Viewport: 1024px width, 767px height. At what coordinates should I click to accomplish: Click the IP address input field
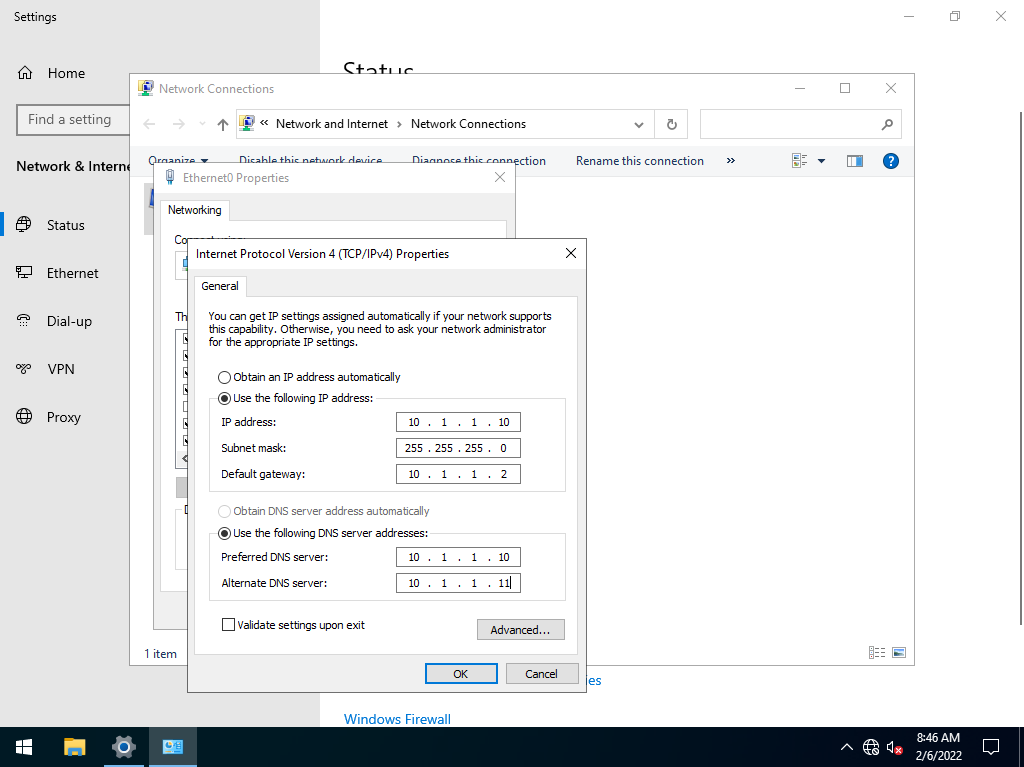coord(458,422)
